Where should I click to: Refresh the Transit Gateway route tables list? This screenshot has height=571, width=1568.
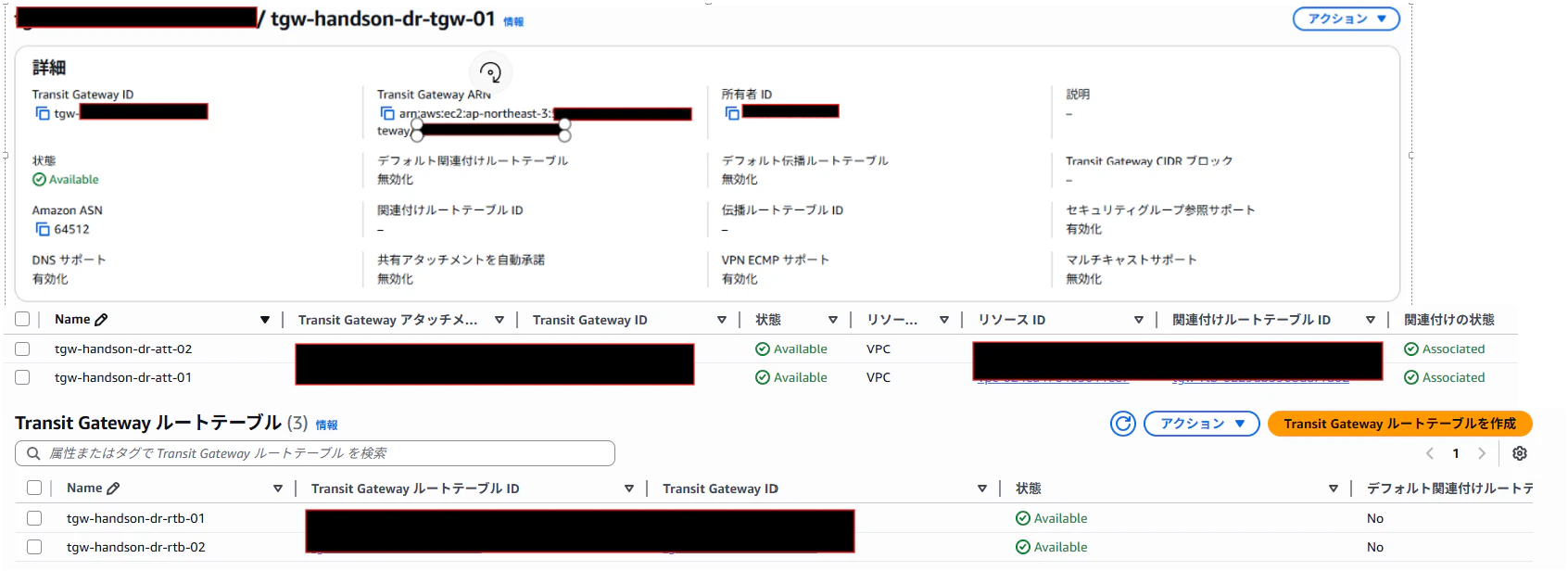pyautogui.click(x=1123, y=424)
